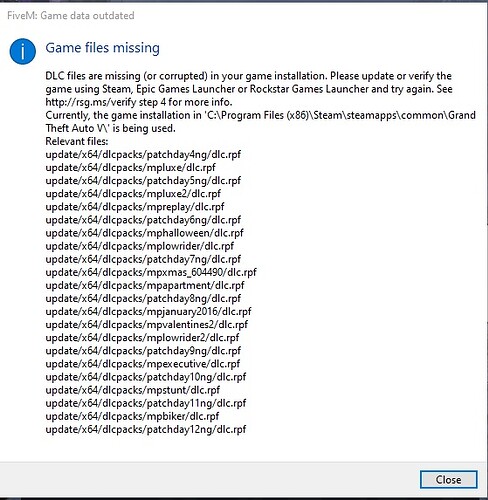The image size is (488, 500).
Task: Click the mpstunt/dlc.rpf file path
Action: pyautogui.click(x=133, y=390)
